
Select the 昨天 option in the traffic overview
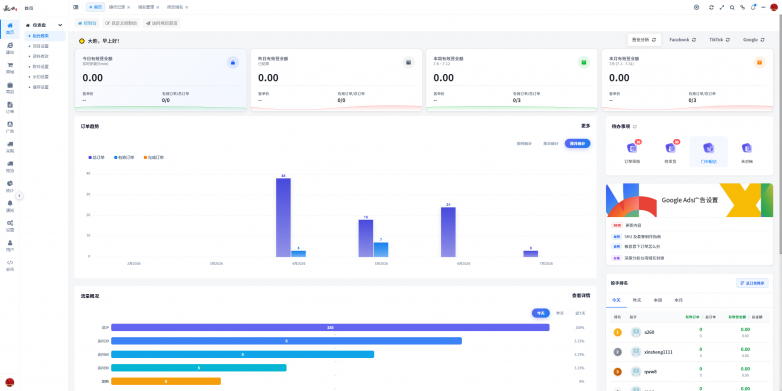point(560,313)
